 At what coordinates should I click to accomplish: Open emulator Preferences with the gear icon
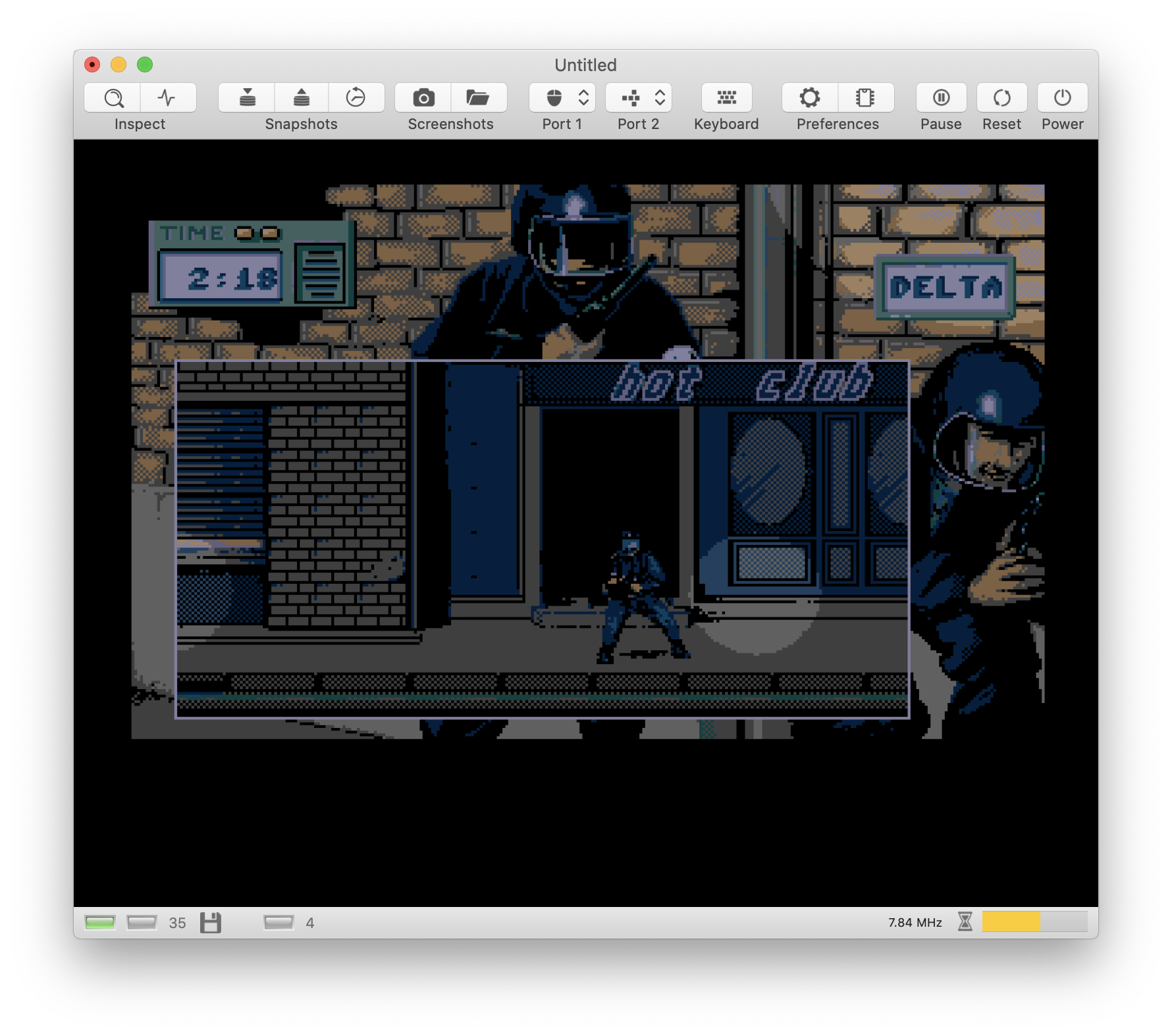(x=810, y=98)
